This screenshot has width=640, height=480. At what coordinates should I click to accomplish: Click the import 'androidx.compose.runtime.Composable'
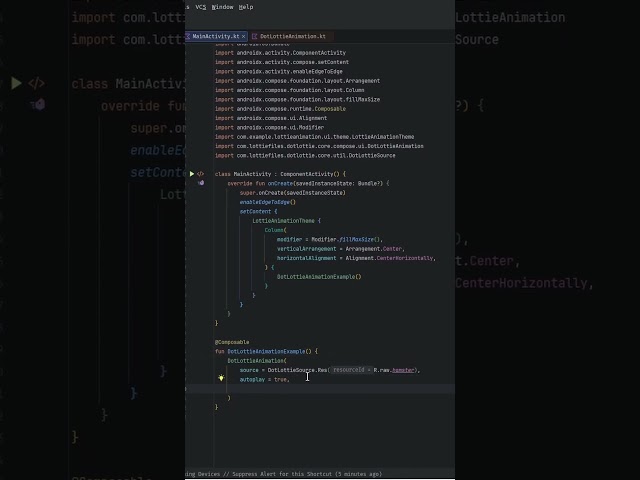click(x=280, y=109)
